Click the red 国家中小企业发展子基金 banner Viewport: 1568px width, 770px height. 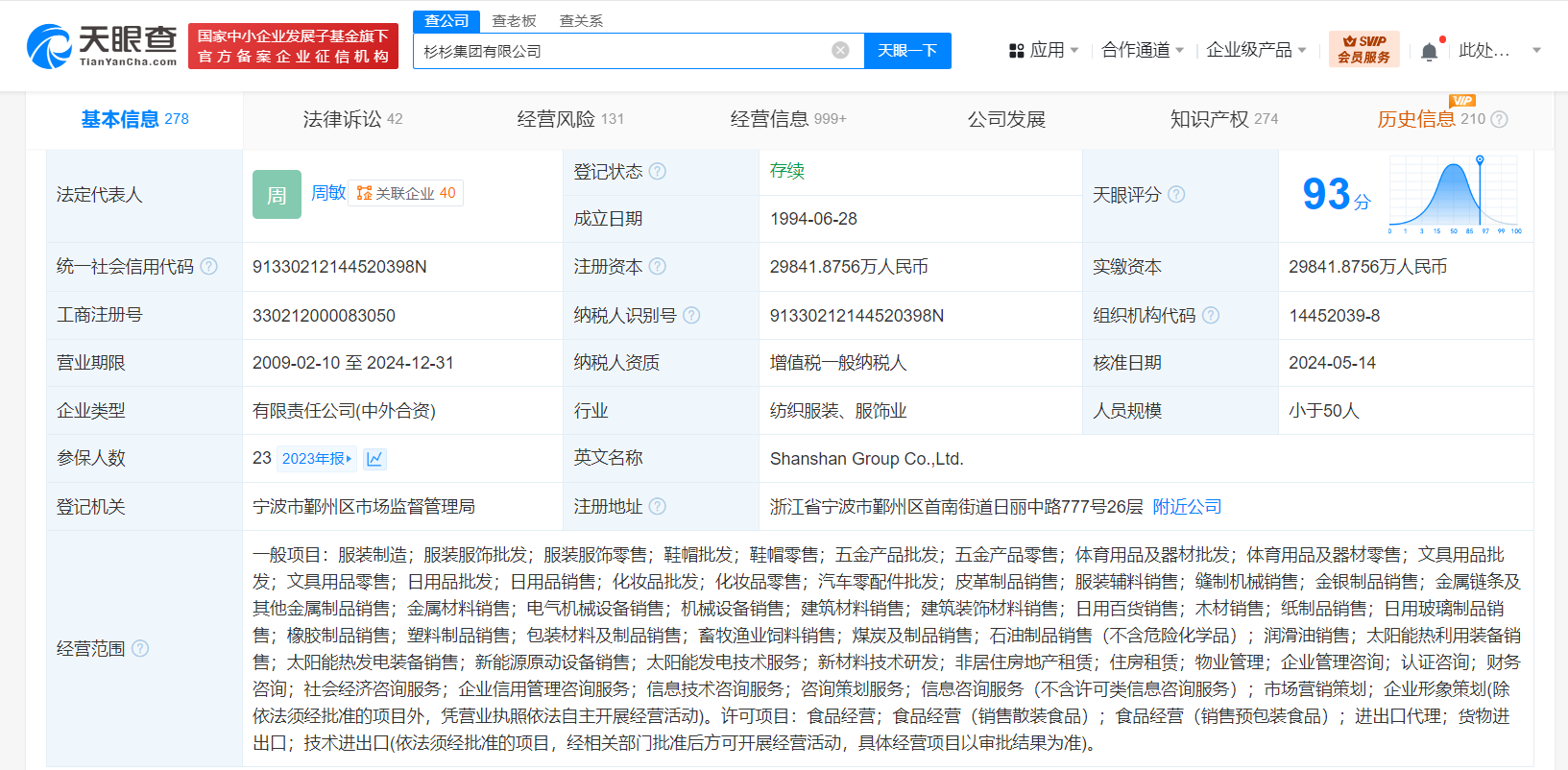[x=293, y=46]
